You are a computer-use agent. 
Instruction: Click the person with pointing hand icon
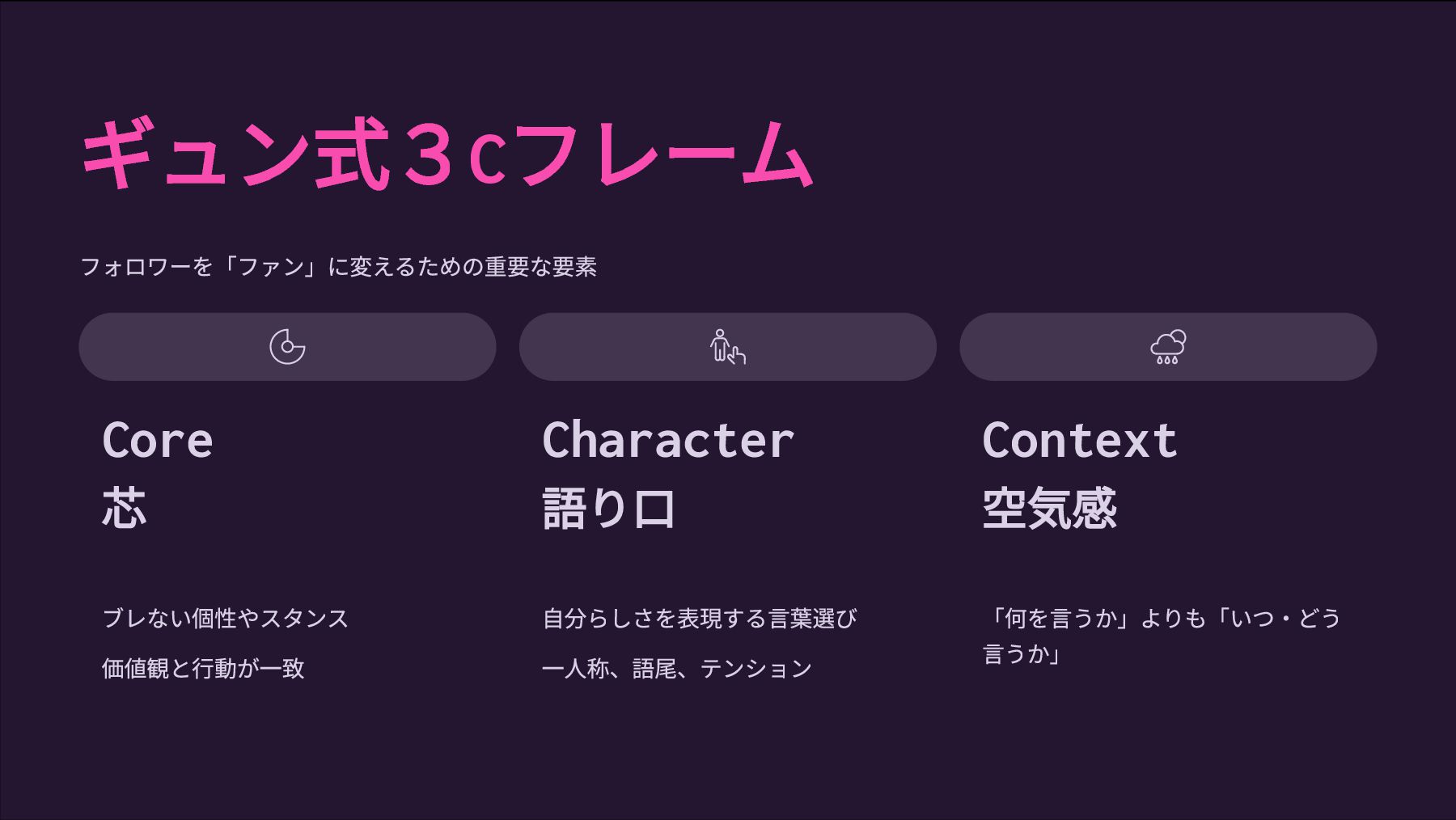pyautogui.click(x=727, y=347)
